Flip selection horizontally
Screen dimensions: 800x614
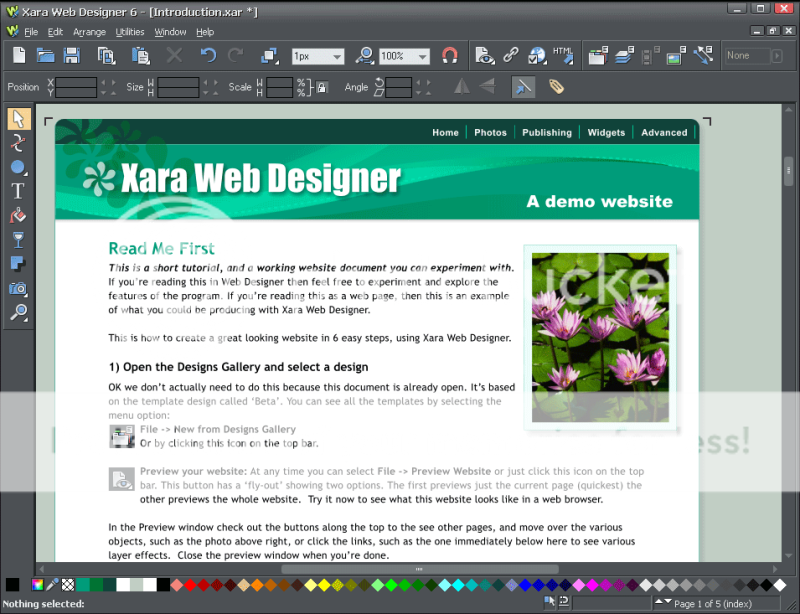pyautogui.click(x=462, y=87)
